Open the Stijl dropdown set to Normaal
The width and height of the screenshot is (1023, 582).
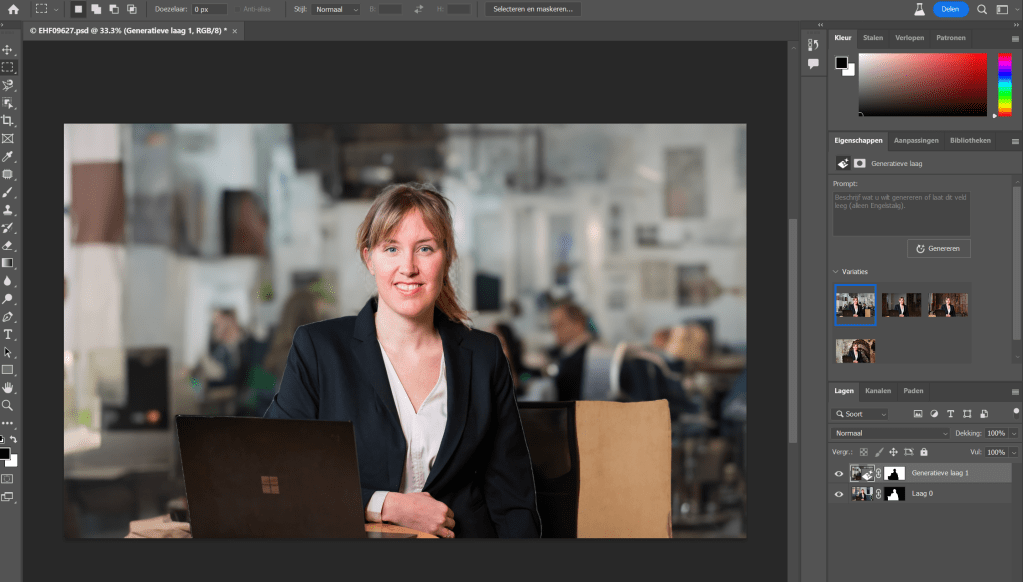pyautogui.click(x=335, y=9)
